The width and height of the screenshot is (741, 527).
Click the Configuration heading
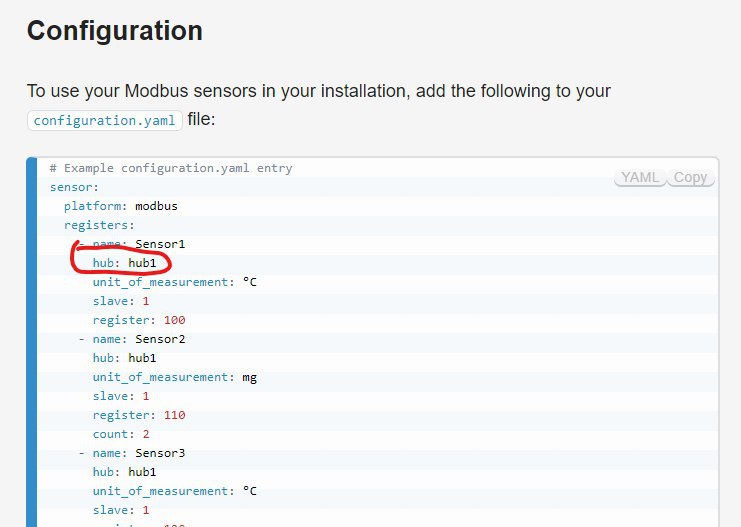(115, 31)
